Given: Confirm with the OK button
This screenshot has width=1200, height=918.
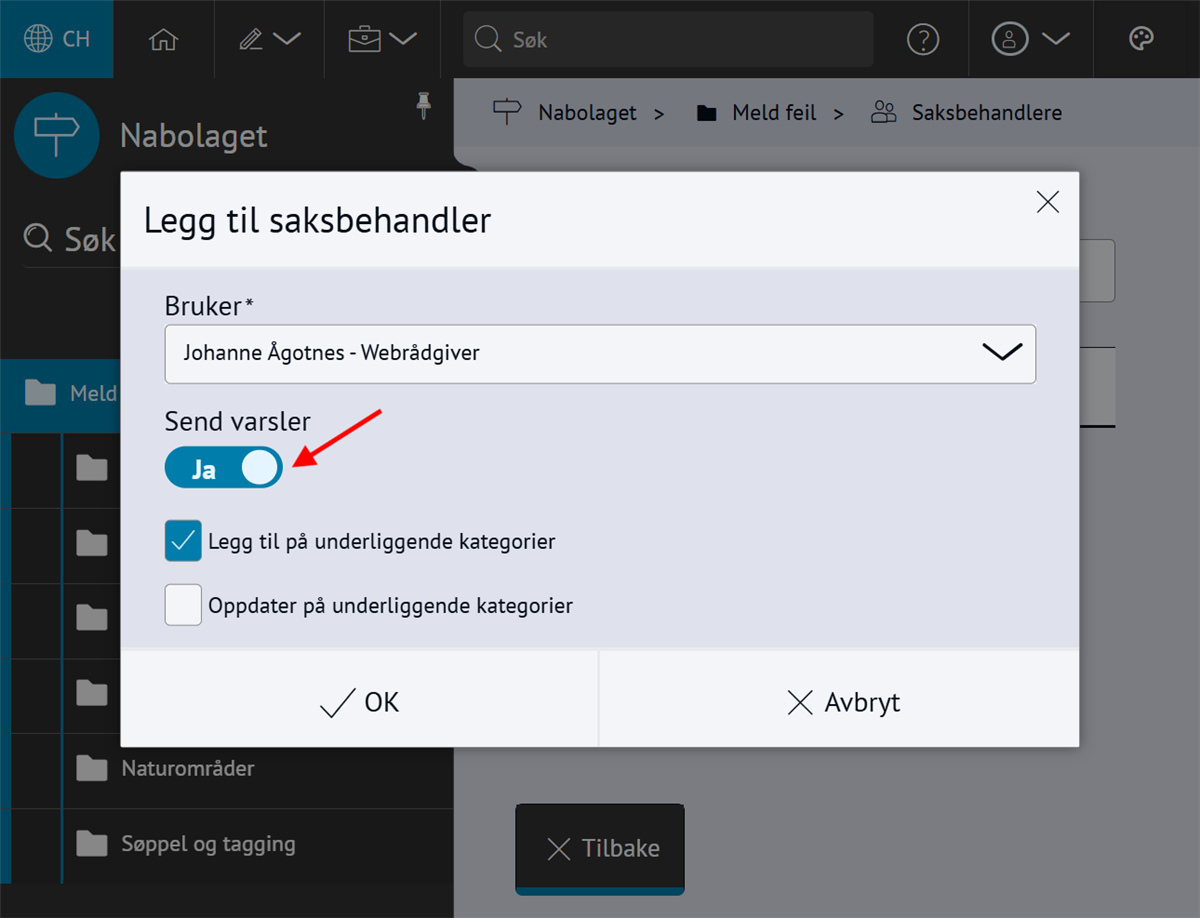Looking at the screenshot, I should [x=360, y=702].
